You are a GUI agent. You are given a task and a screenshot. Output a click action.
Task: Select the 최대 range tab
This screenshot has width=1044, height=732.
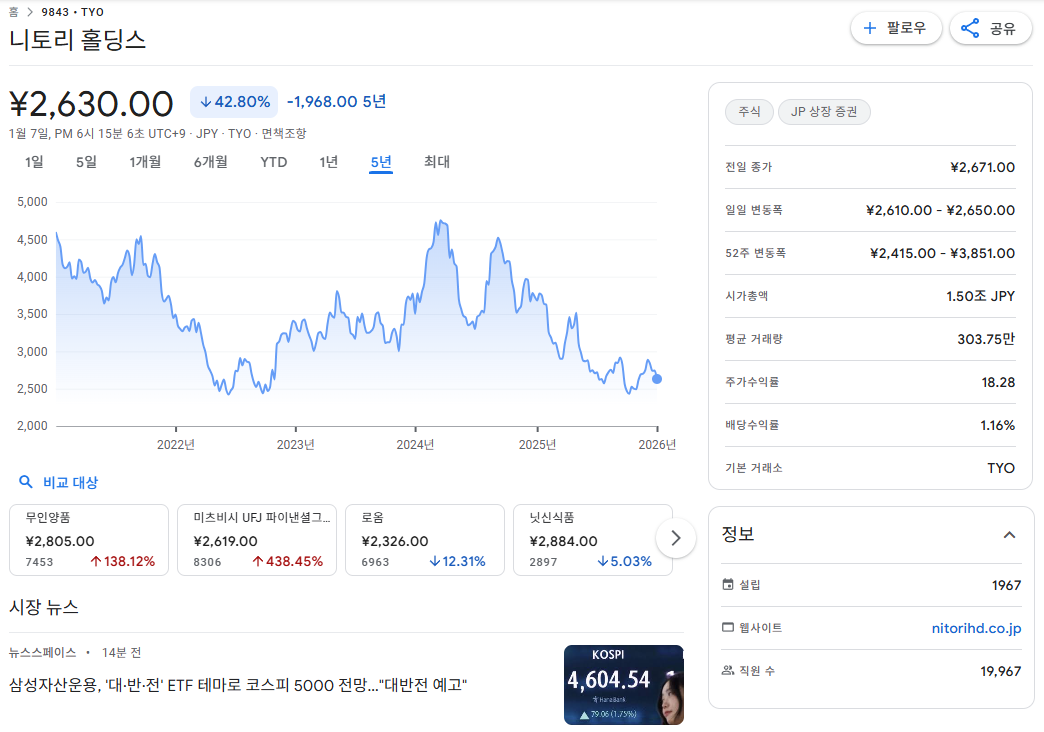[x=437, y=162]
